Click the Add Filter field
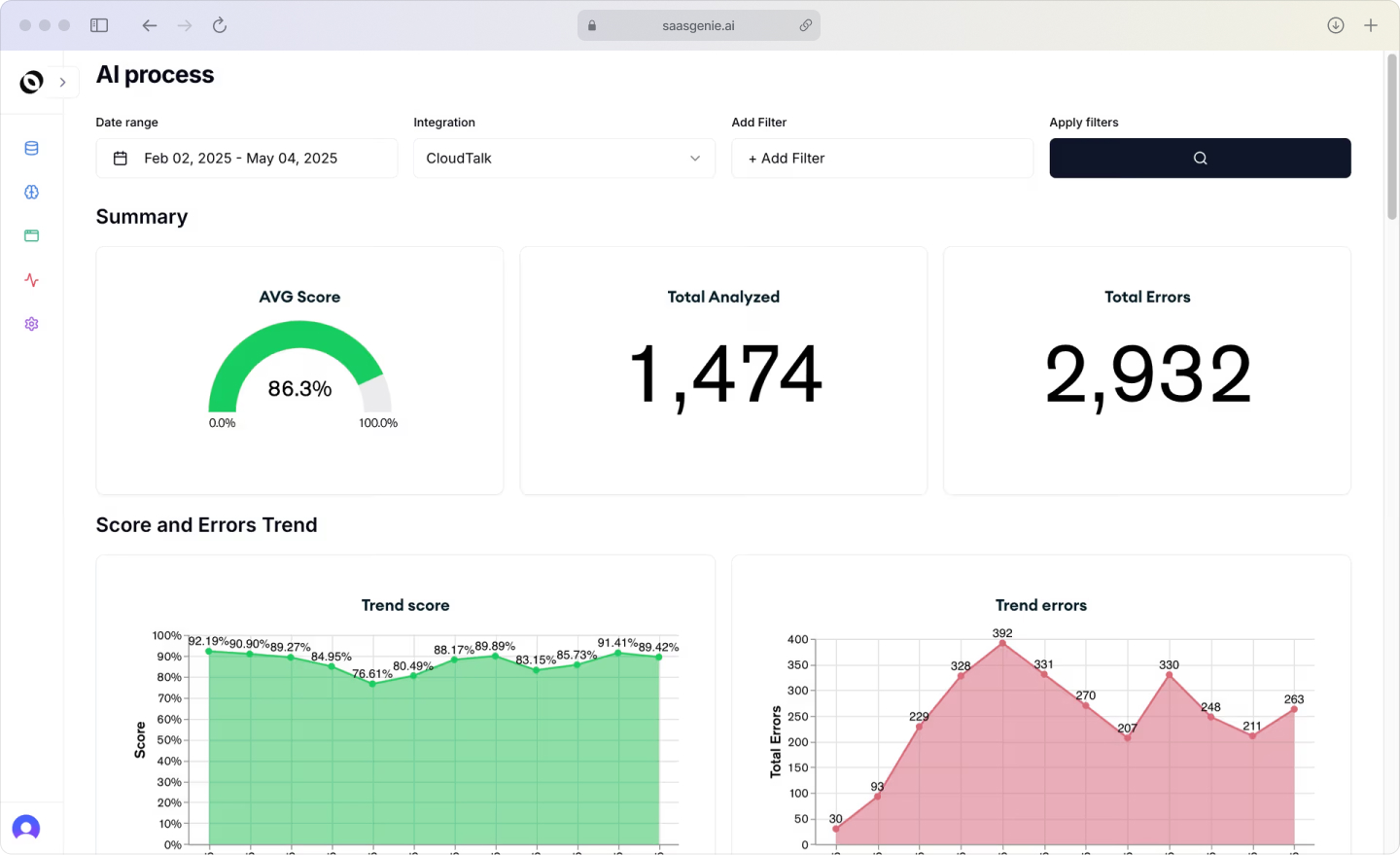1400x855 pixels. pyautogui.click(x=882, y=158)
